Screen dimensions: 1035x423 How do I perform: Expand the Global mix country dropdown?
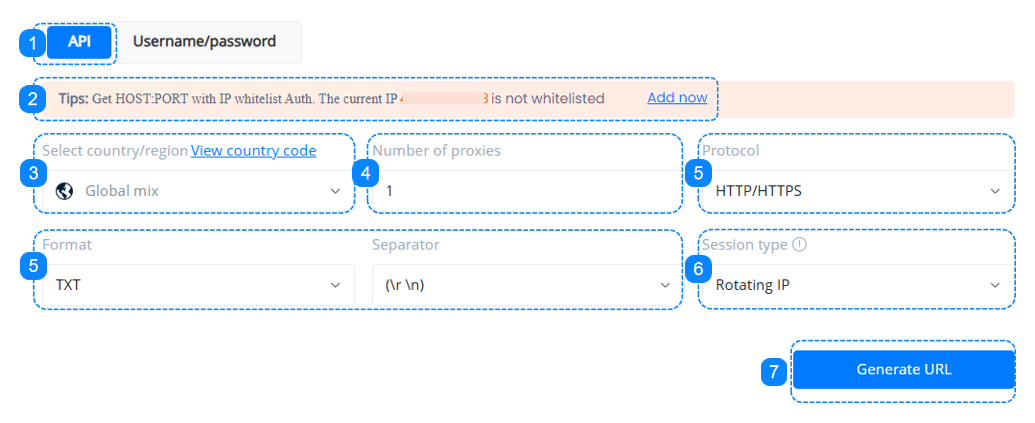click(198, 191)
